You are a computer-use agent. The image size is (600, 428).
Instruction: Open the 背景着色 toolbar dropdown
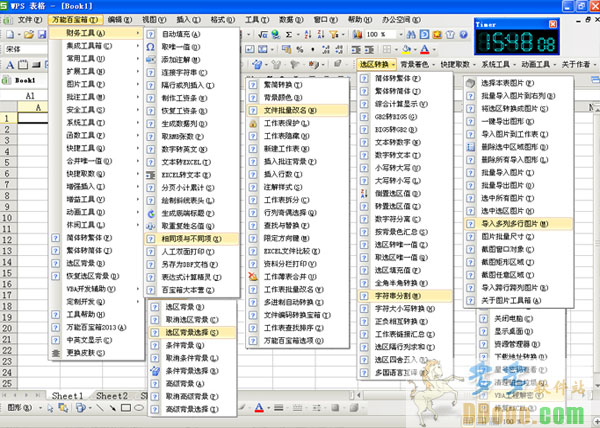pyautogui.click(x=417, y=65)
